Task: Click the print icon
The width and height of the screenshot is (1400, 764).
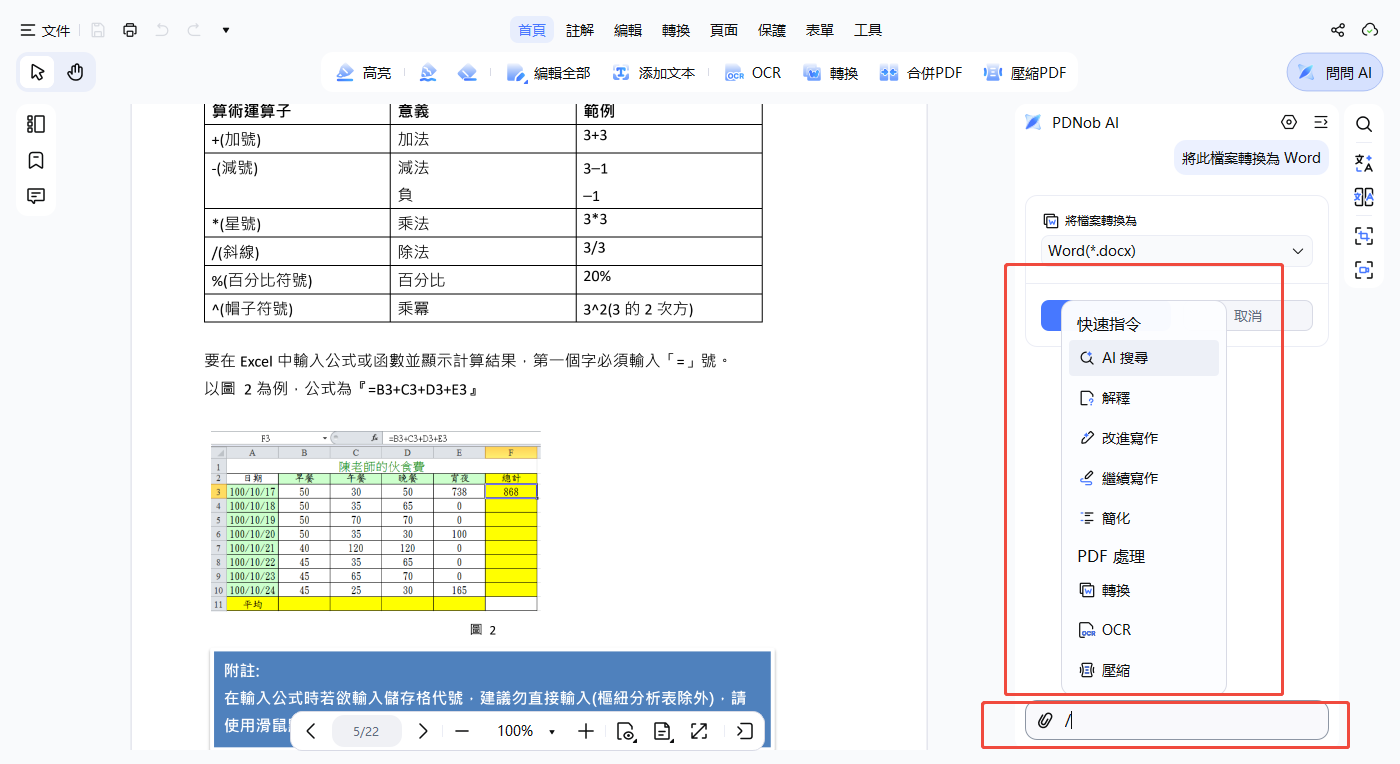Action: pos(130,30)
